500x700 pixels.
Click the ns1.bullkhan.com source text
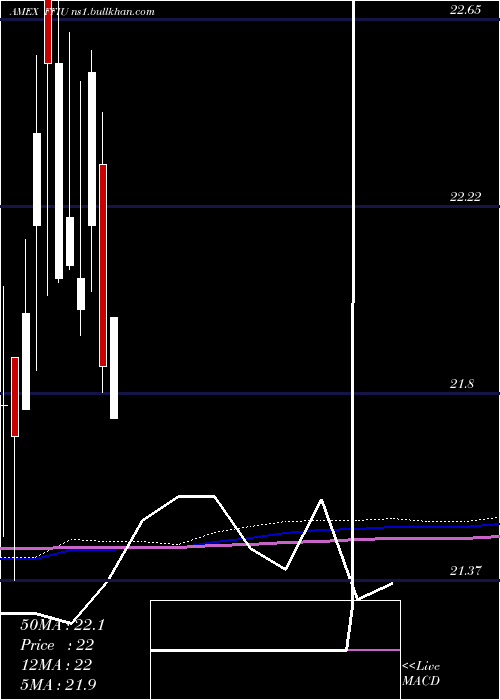113,12
